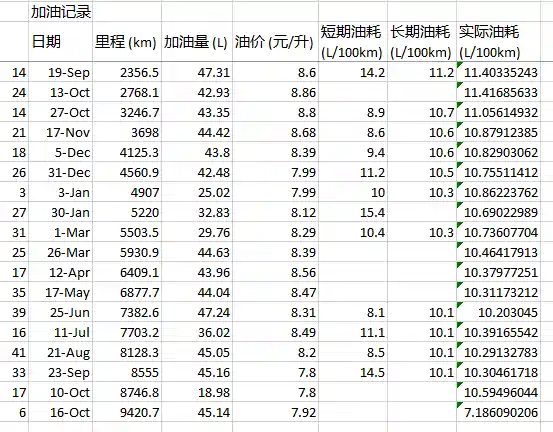This screenshot has height=432, width=553.
Task: Click the 15.4 short-term consumption cell
Action: coord(353,212)
